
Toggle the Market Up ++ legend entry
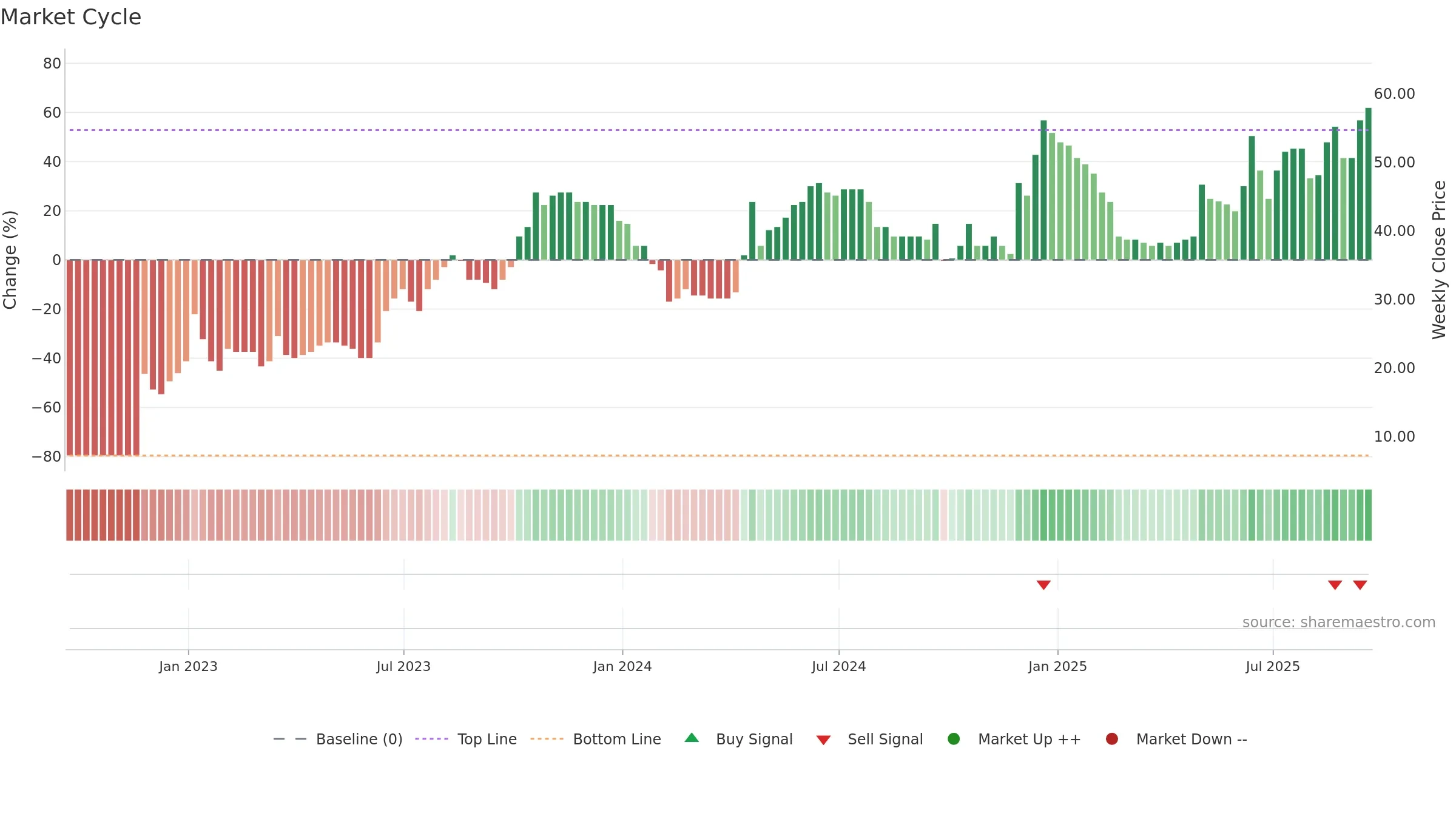1014,739
